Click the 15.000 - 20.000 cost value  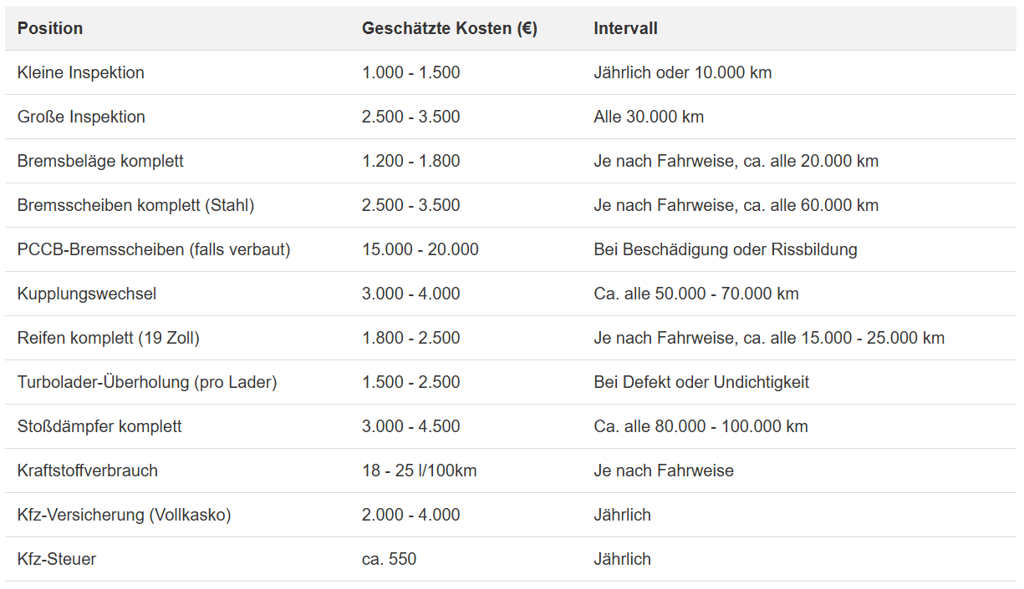click(x=420, y=249)
